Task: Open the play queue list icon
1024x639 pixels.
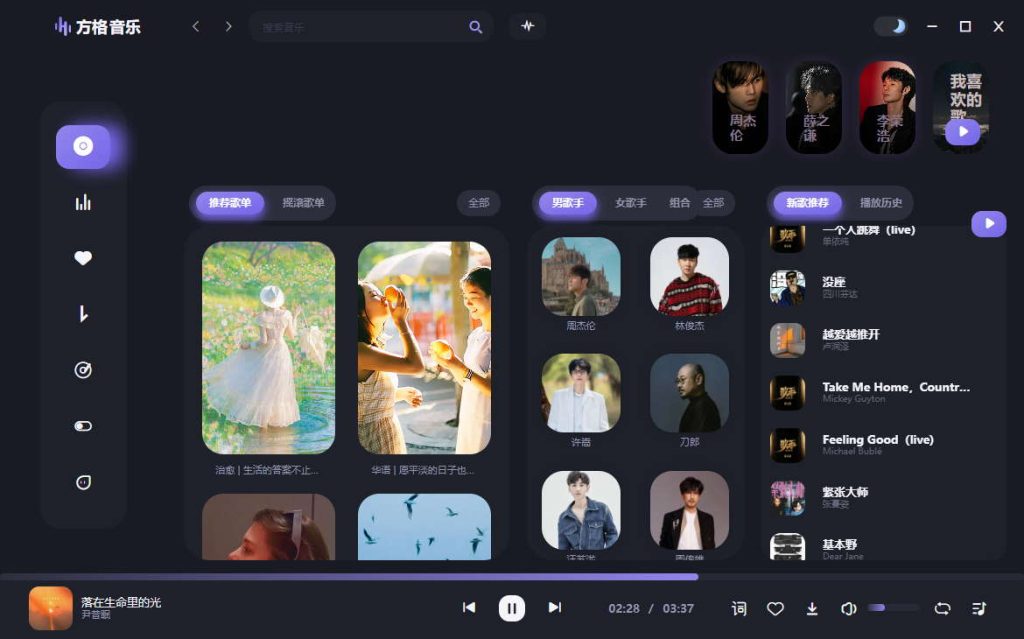Action: pyautogui.click(x=978, y=609)
